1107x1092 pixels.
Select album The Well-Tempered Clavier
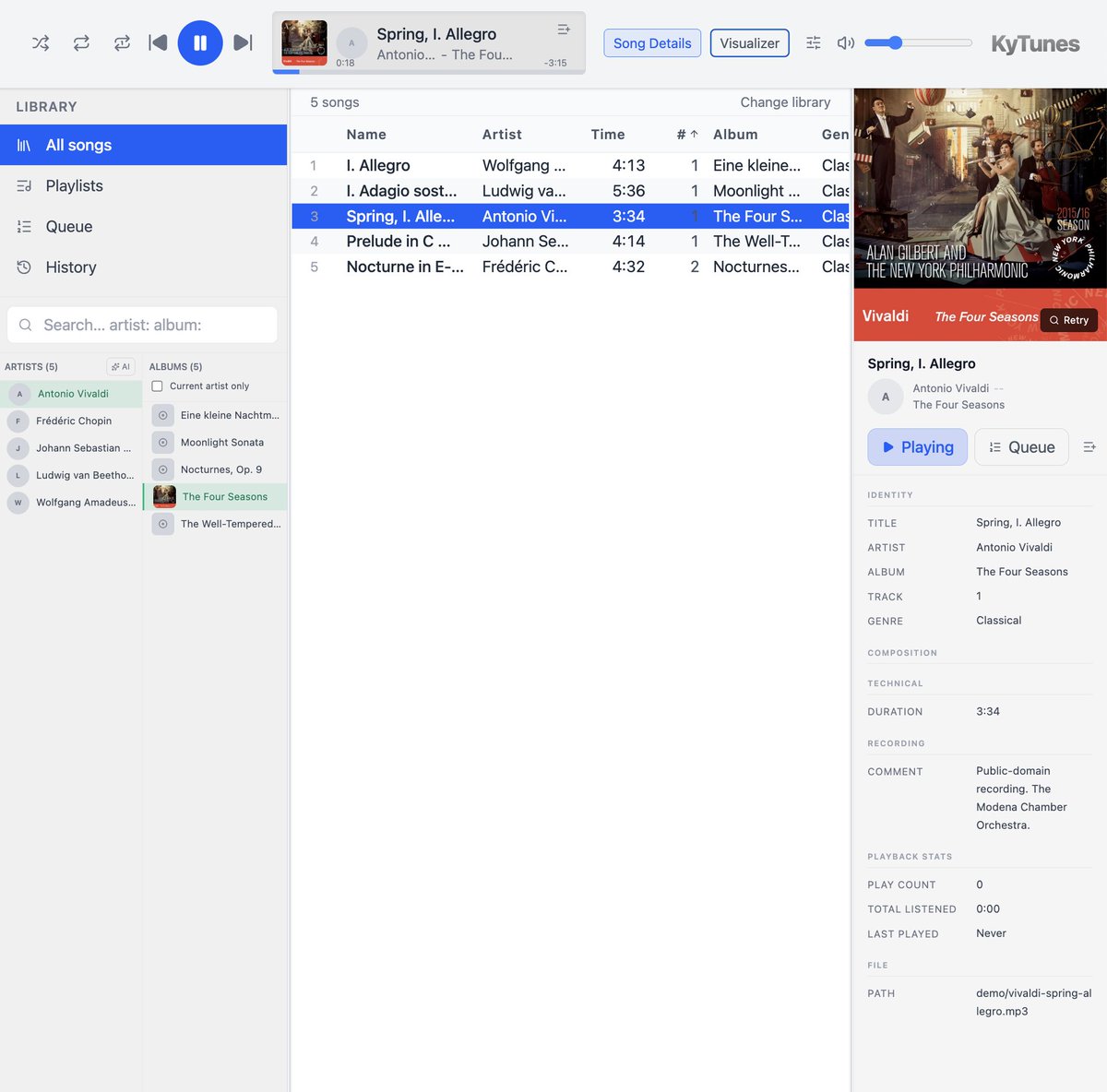click(216, 524)
